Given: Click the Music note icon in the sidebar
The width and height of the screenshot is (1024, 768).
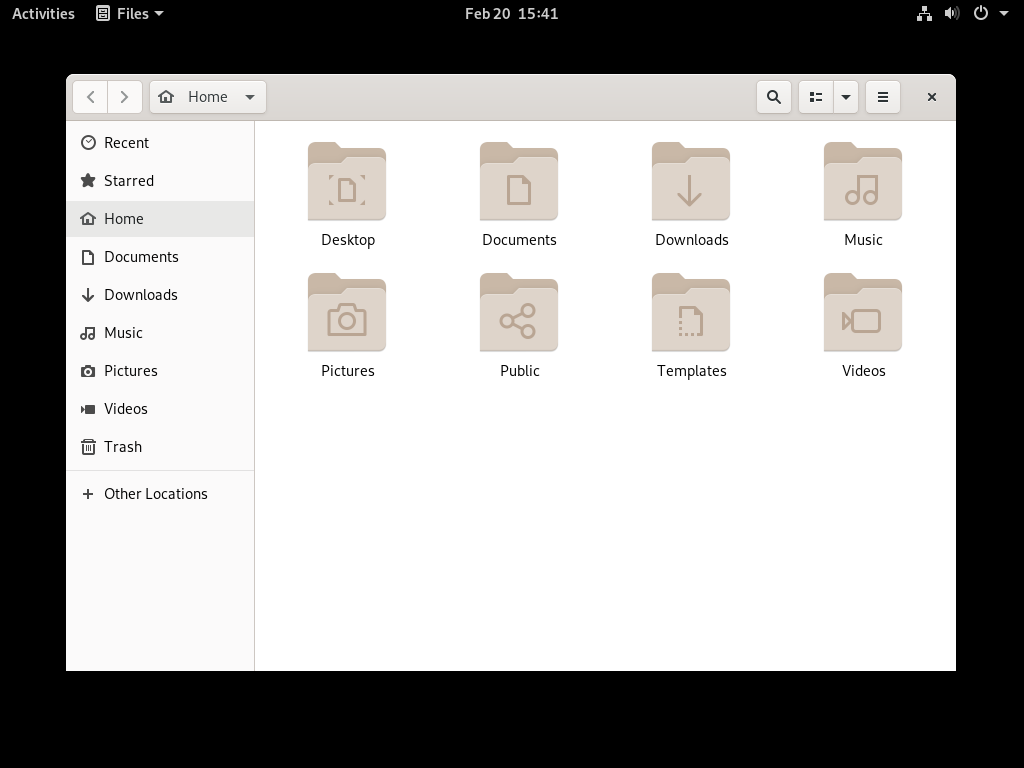Looking at the screenshot, I should (x=88, y=333).
